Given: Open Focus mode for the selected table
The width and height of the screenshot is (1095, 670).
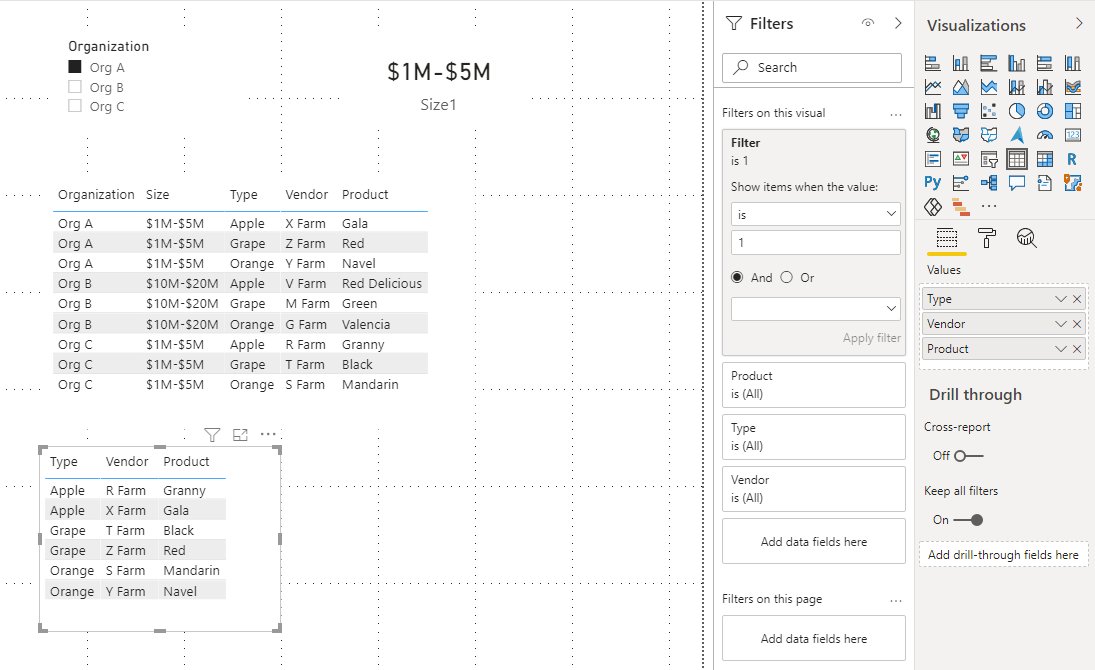Looking at the screenshot, I should pyautogui.click(x=240, y=435).
